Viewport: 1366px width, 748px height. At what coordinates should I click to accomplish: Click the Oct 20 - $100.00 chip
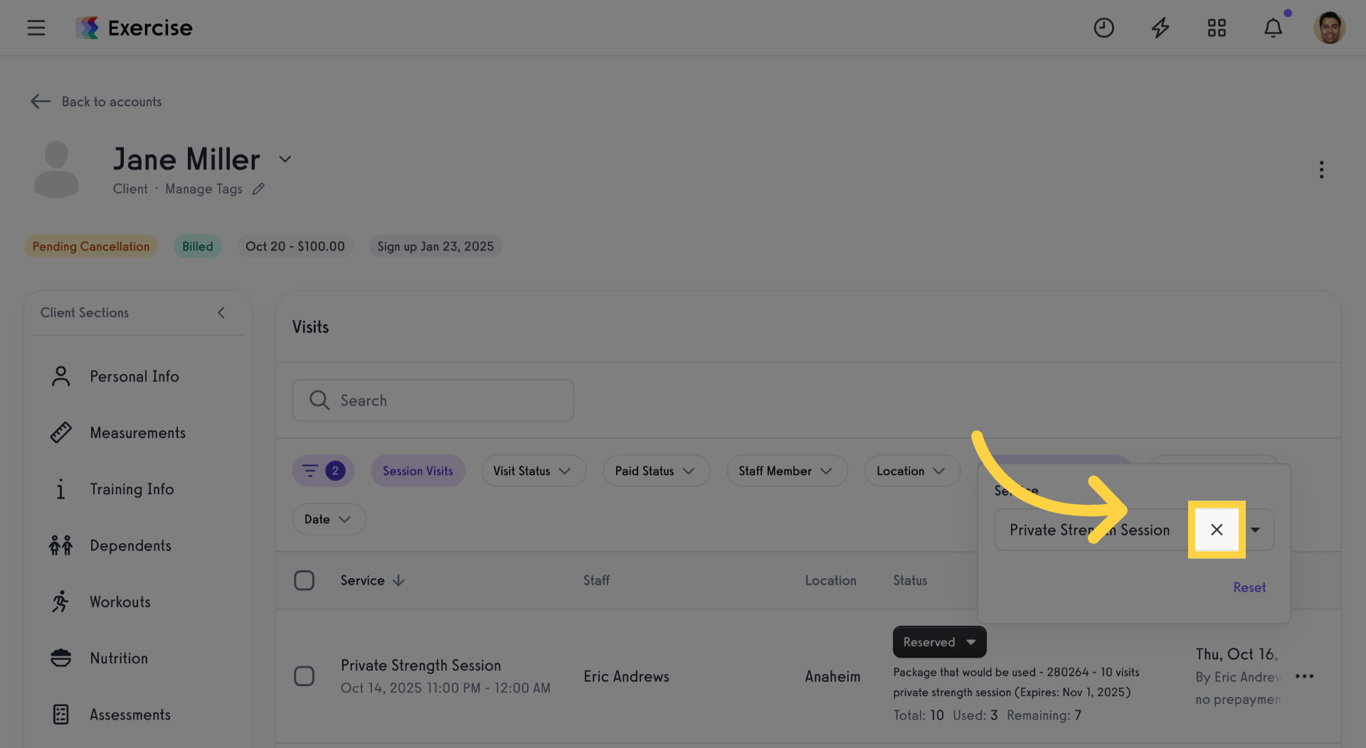[295, 246]
